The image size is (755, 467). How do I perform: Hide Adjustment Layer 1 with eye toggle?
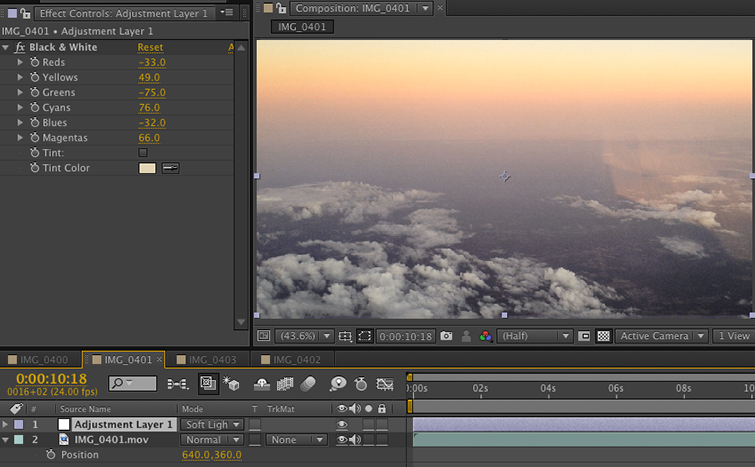pyautogui.click(x=342, y=425)
